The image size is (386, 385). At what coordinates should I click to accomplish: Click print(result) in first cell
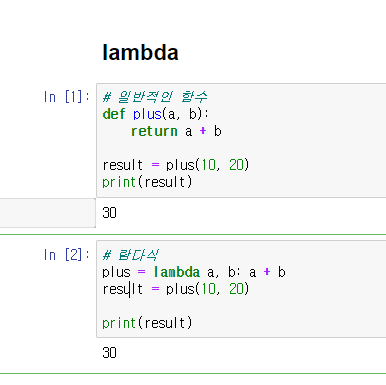click(x=147, y=182)
